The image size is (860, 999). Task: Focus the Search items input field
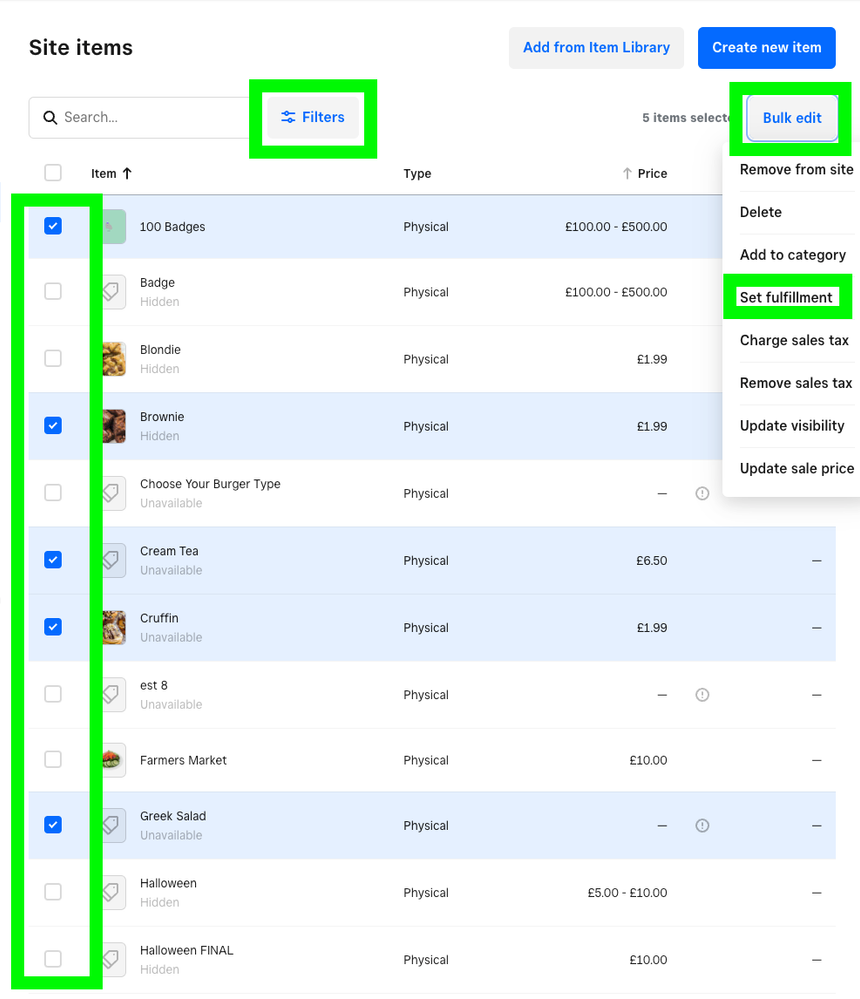point(150,118)
